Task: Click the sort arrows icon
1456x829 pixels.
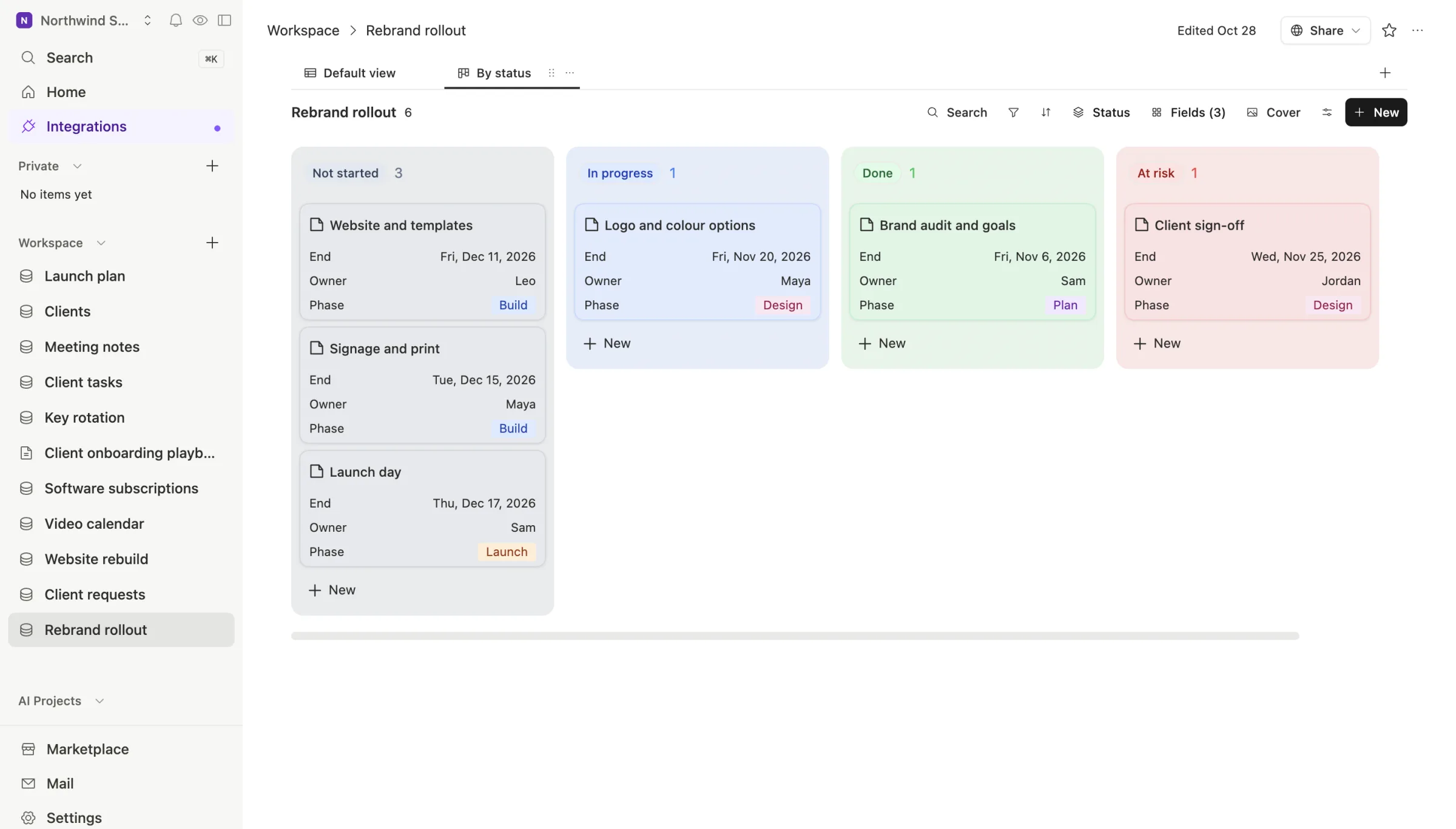Action: pos(1045,112)
